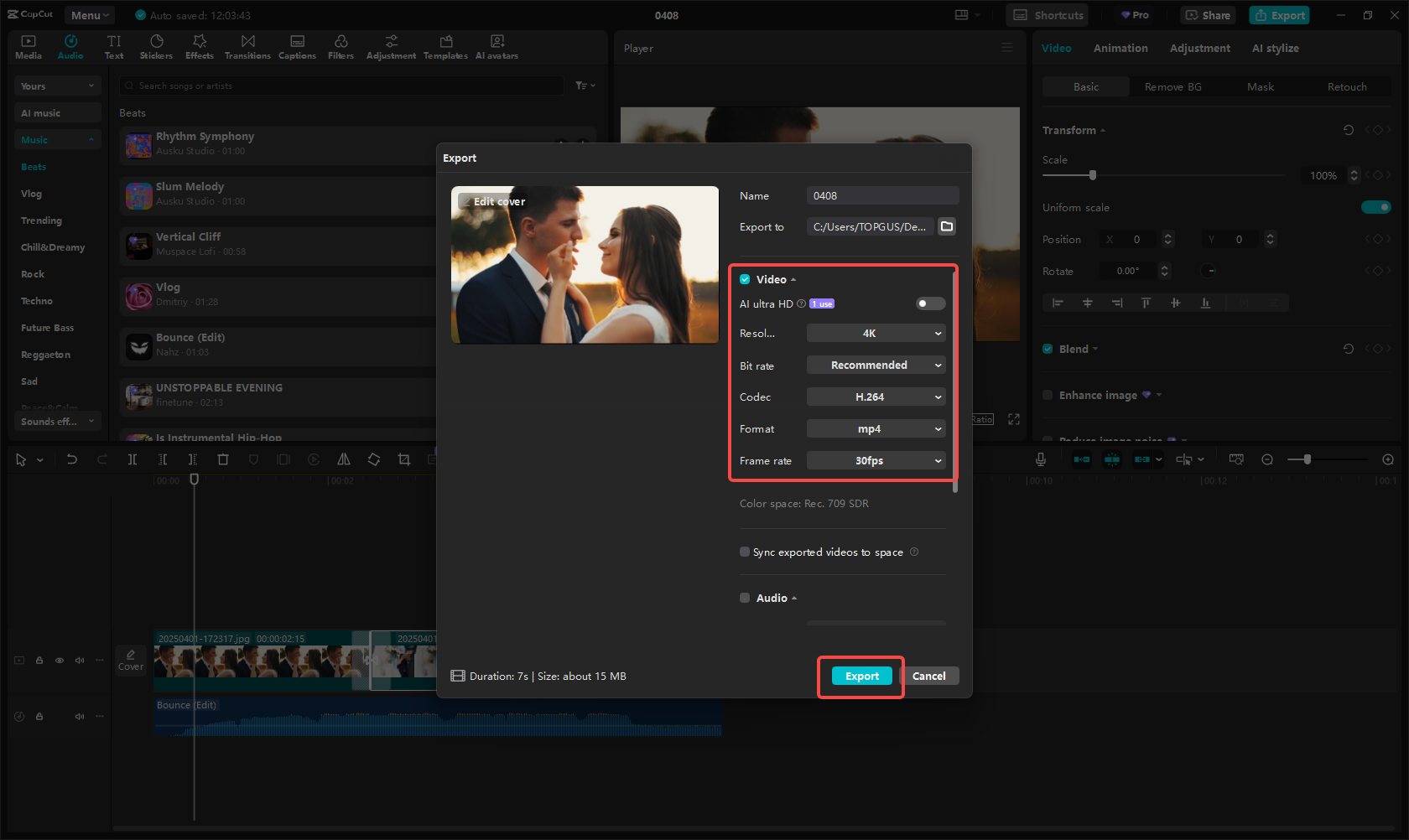This screenshot has width=1409, height=840.
Task: Click the folder icon beside Export to path
Action: 947,226
